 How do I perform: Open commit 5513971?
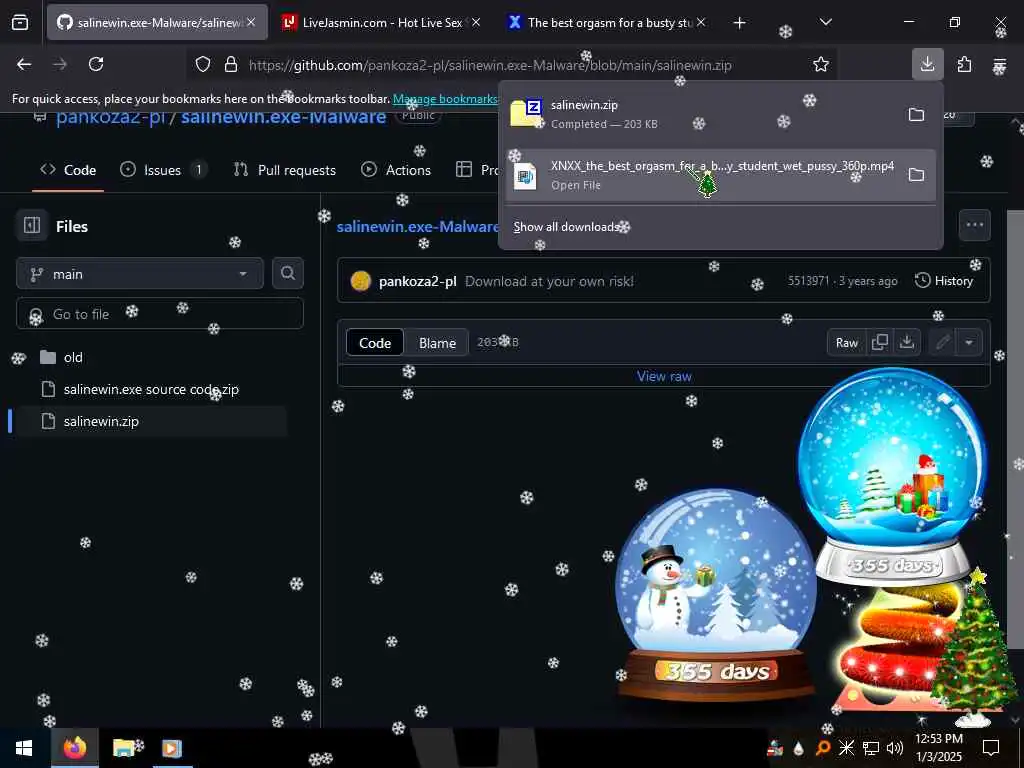(x=808, y=281)
